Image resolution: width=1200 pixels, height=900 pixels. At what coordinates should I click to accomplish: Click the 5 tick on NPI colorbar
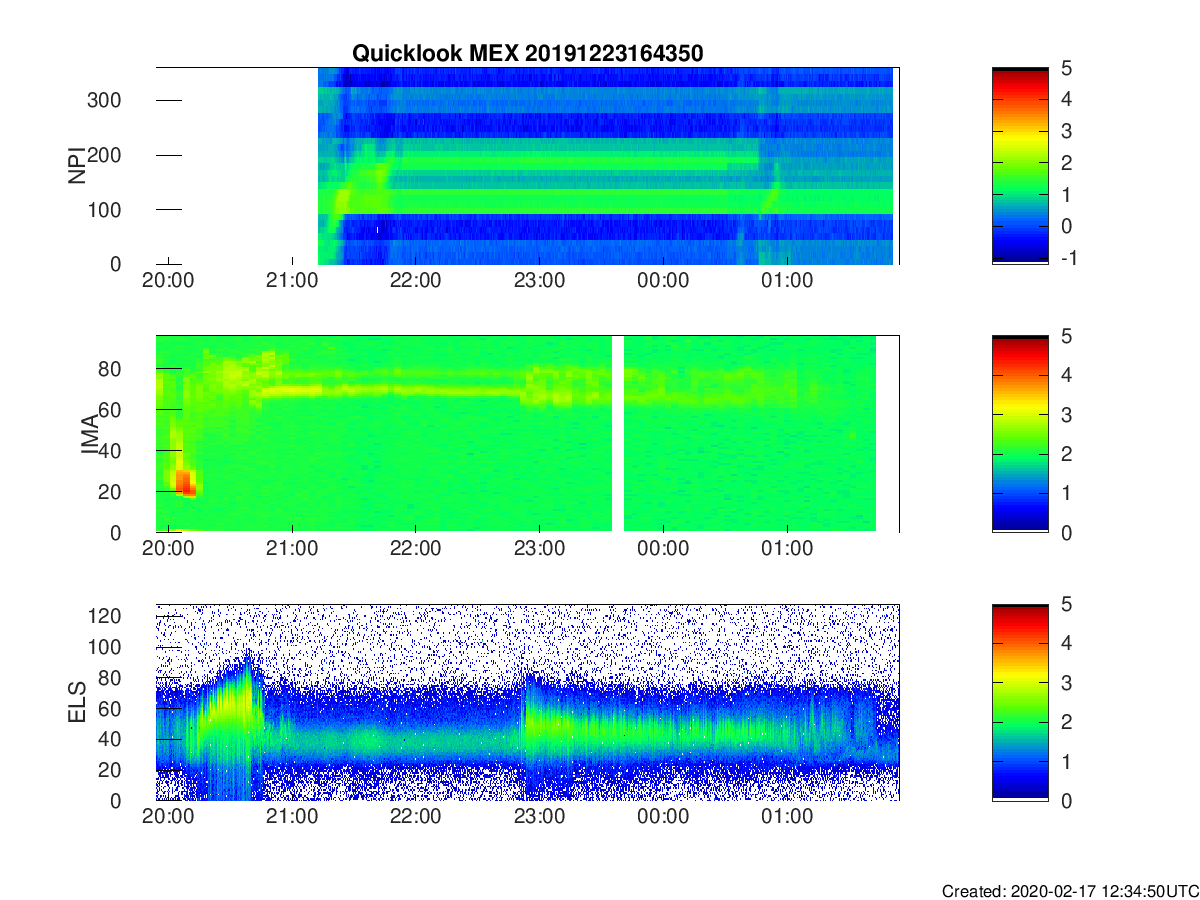pyautogui.click(x=1065, y=68)
